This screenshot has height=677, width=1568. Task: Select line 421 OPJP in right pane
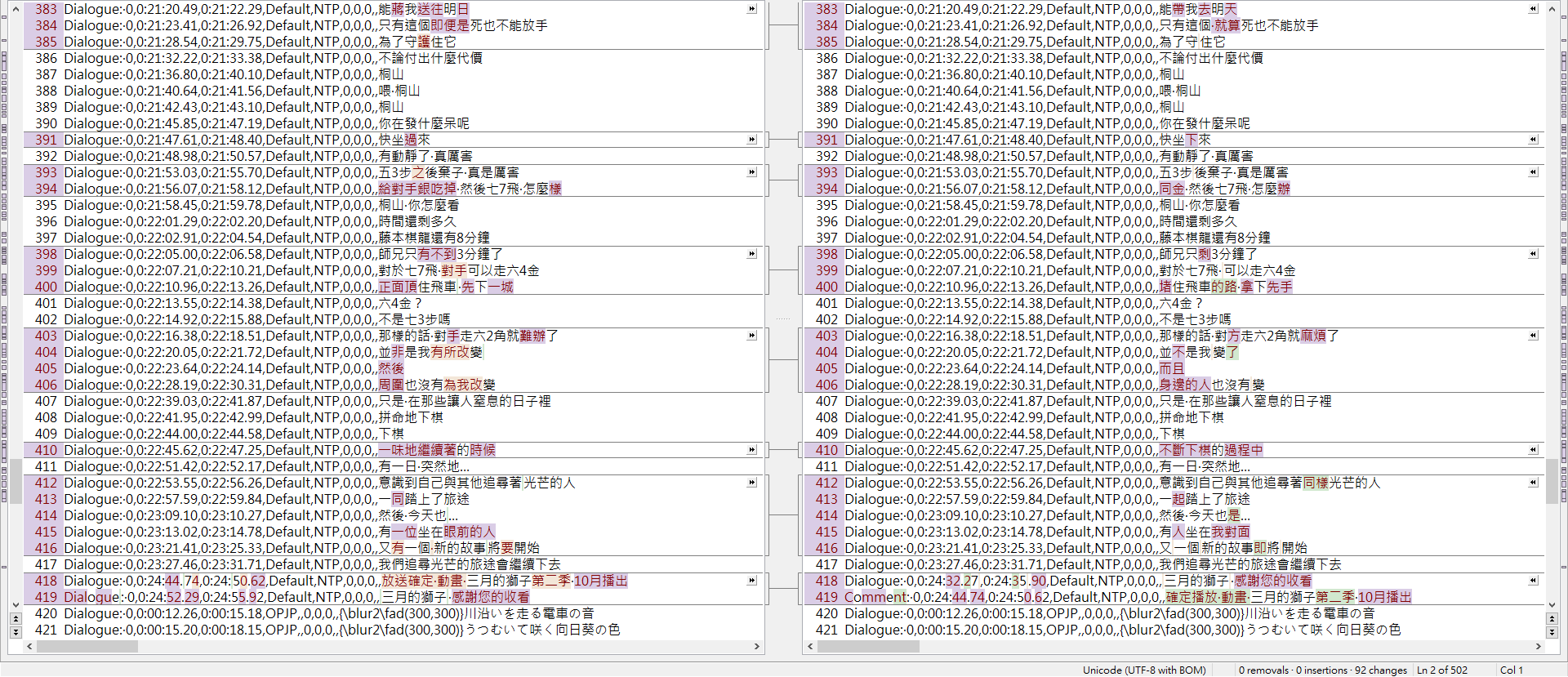[1174, 630]
